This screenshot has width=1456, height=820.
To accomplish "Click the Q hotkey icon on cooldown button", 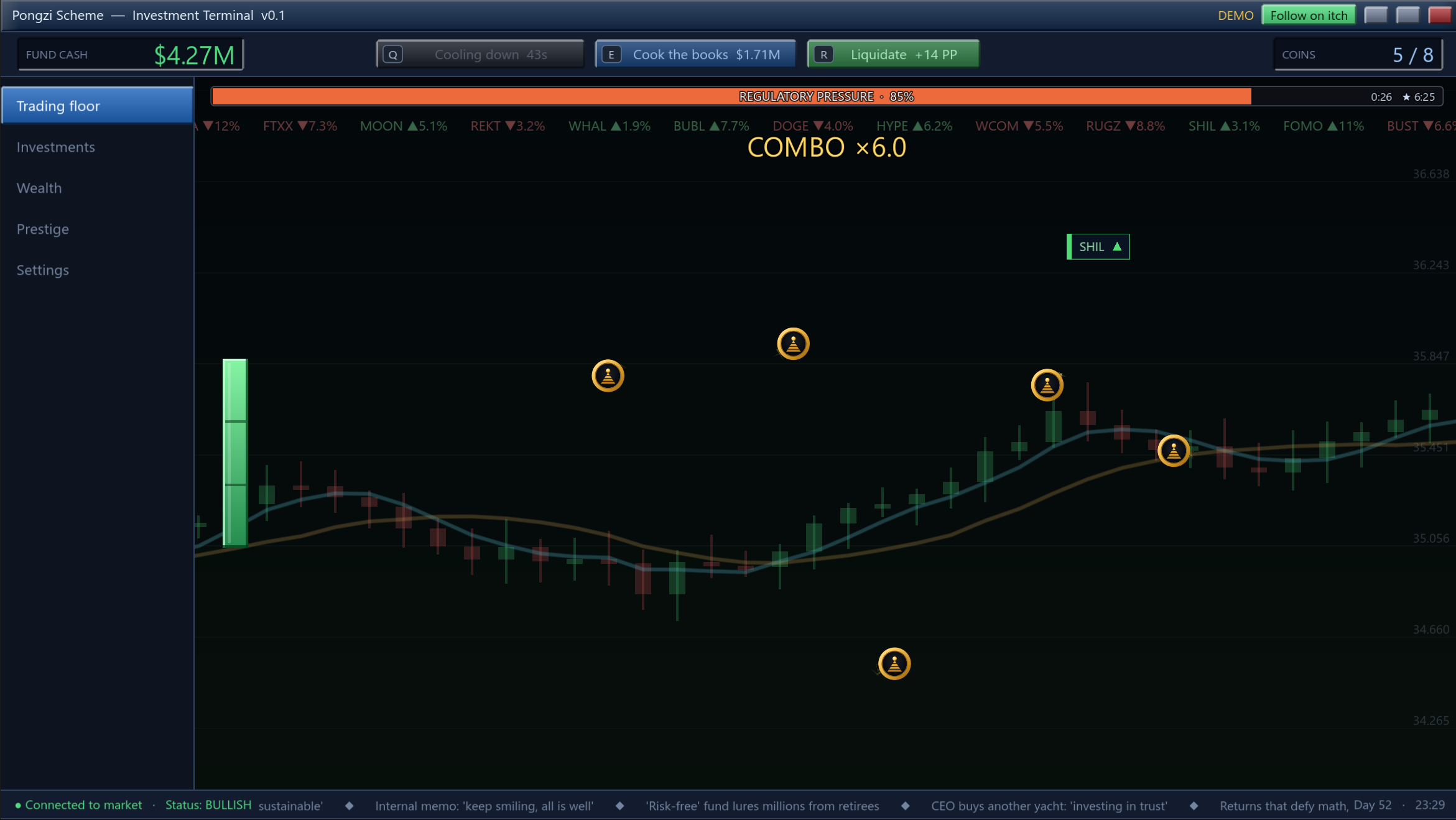I will pyautogui.click(x=392, y=55).
